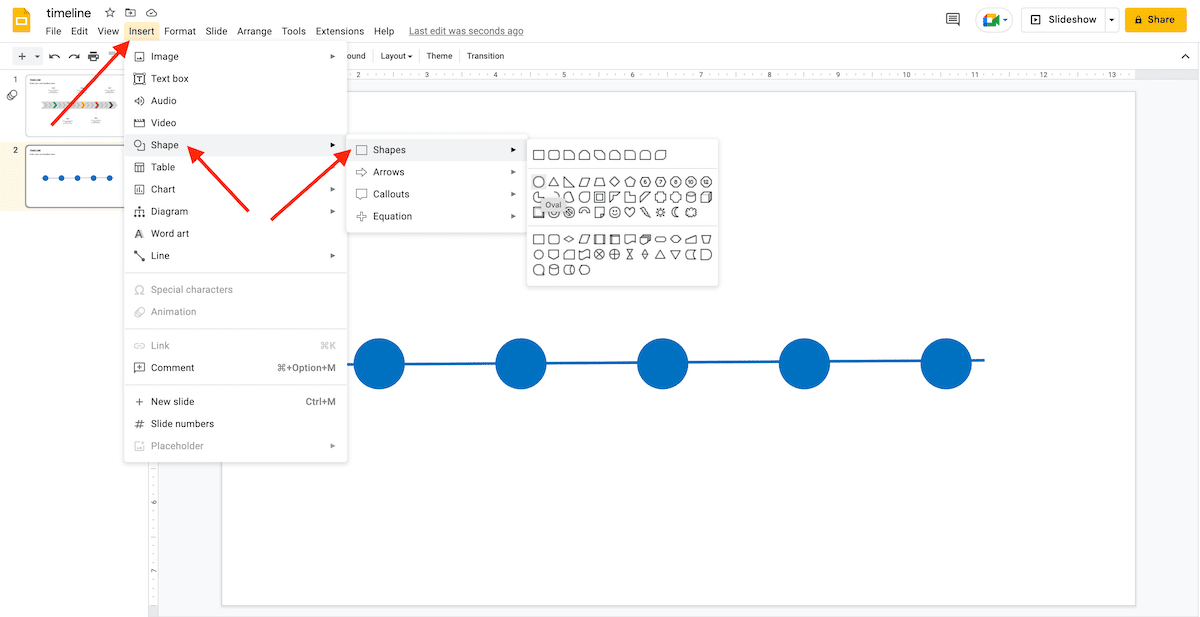Check the cloud save status icon
This screenshot has width=1200, height=617.
(x=151, y=13)
